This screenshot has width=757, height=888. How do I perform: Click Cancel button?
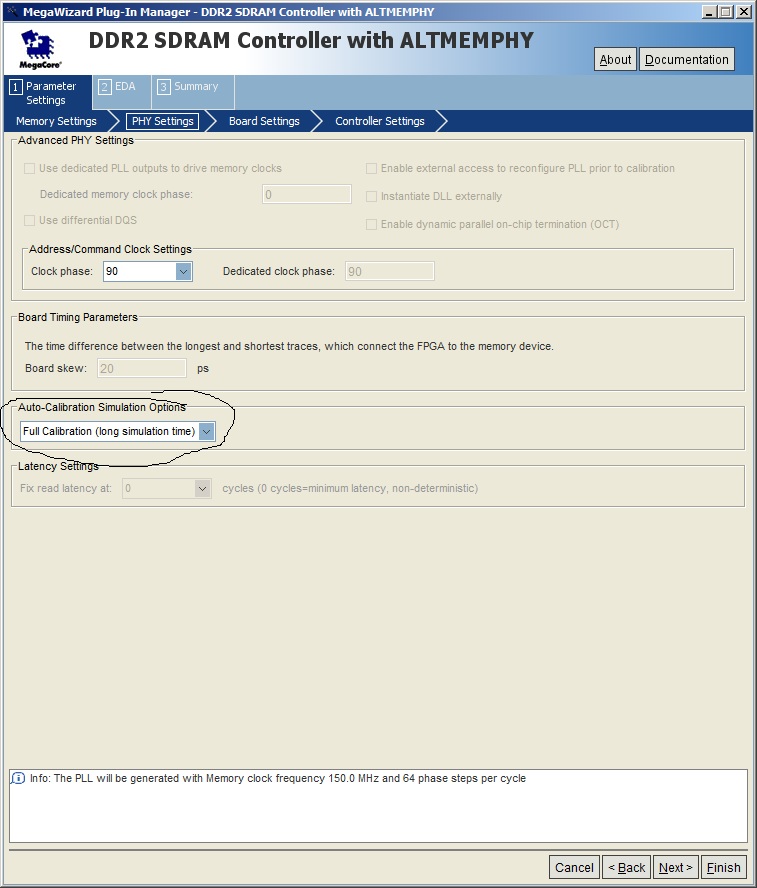tap(574, 867)
